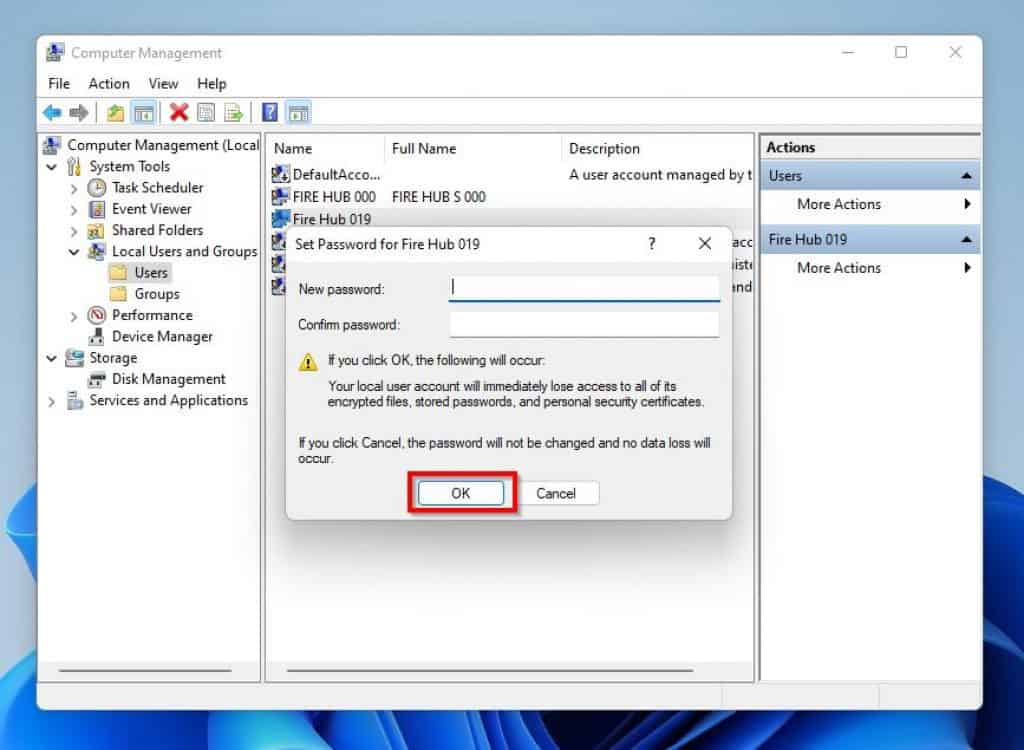
Task: Click the Disk Management icon
Action: (x=97, y=380)
